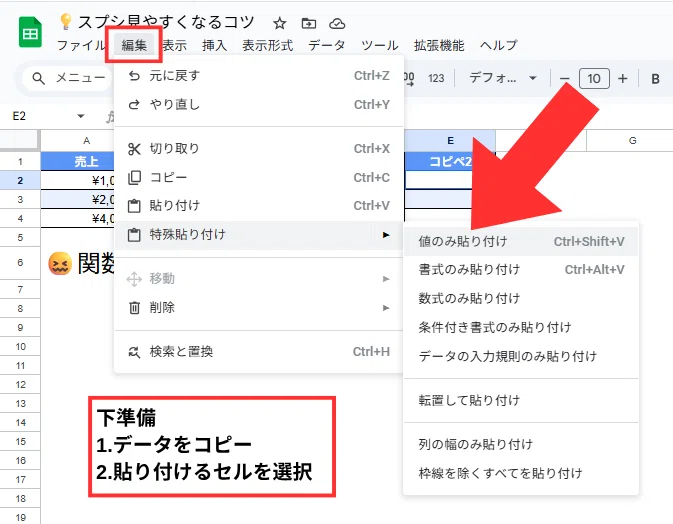Click the font size field showing 10

(594, 79)
